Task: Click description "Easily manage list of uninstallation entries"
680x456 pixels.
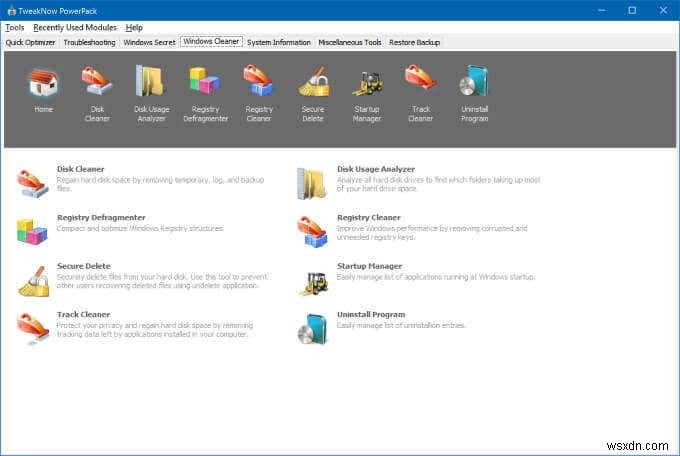Action: [x=401, y=325]
